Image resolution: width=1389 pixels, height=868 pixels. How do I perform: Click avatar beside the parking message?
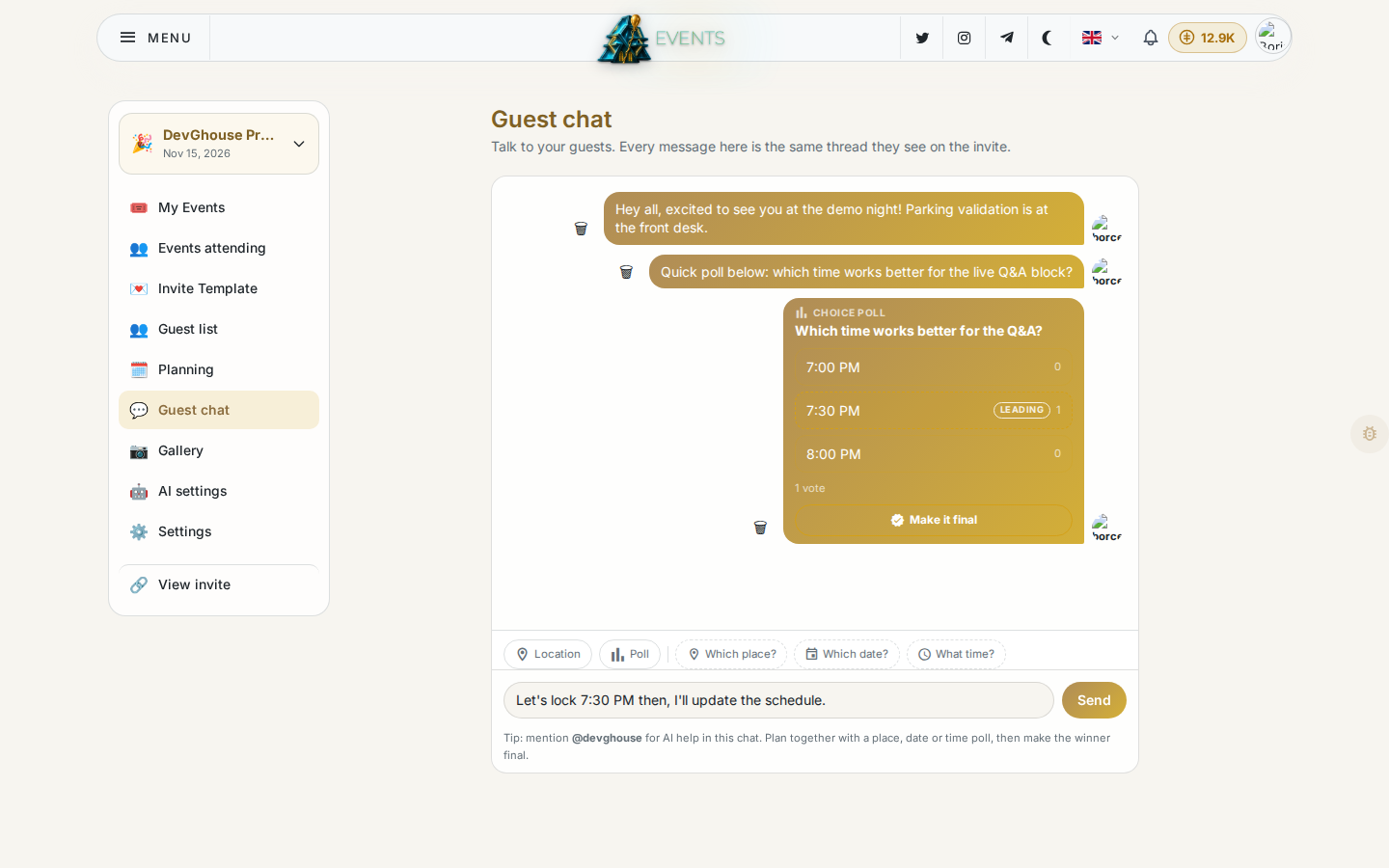pyautogui.click(x=1107, y=230)
